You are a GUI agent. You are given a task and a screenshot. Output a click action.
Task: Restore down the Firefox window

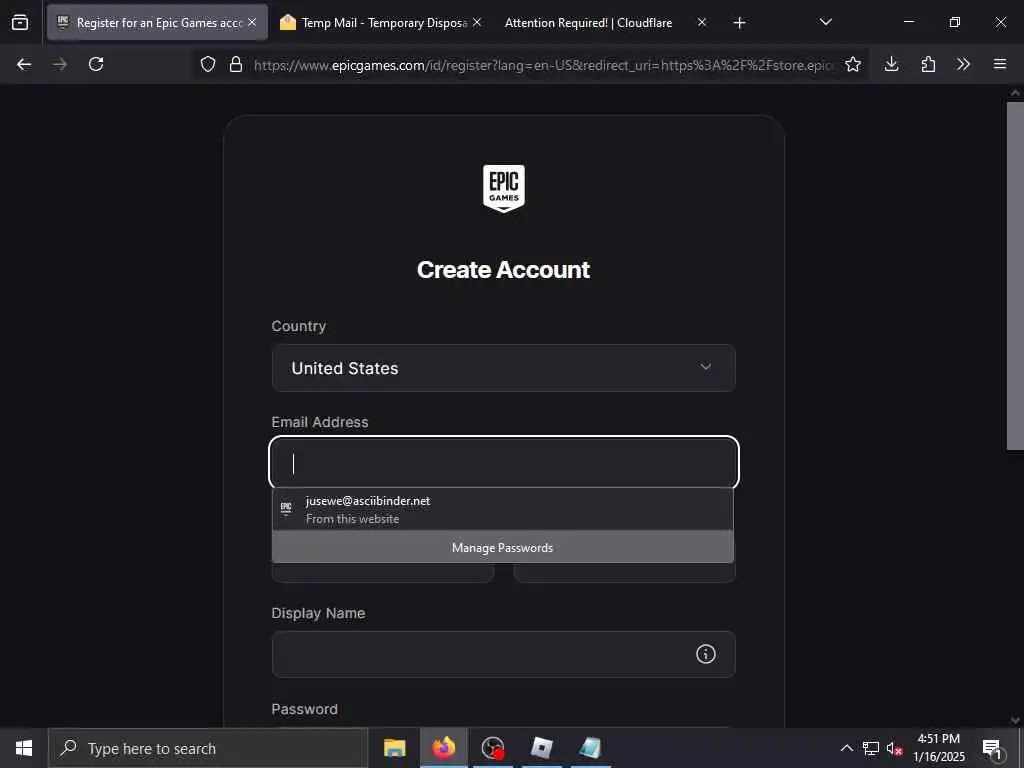[954, 22]
